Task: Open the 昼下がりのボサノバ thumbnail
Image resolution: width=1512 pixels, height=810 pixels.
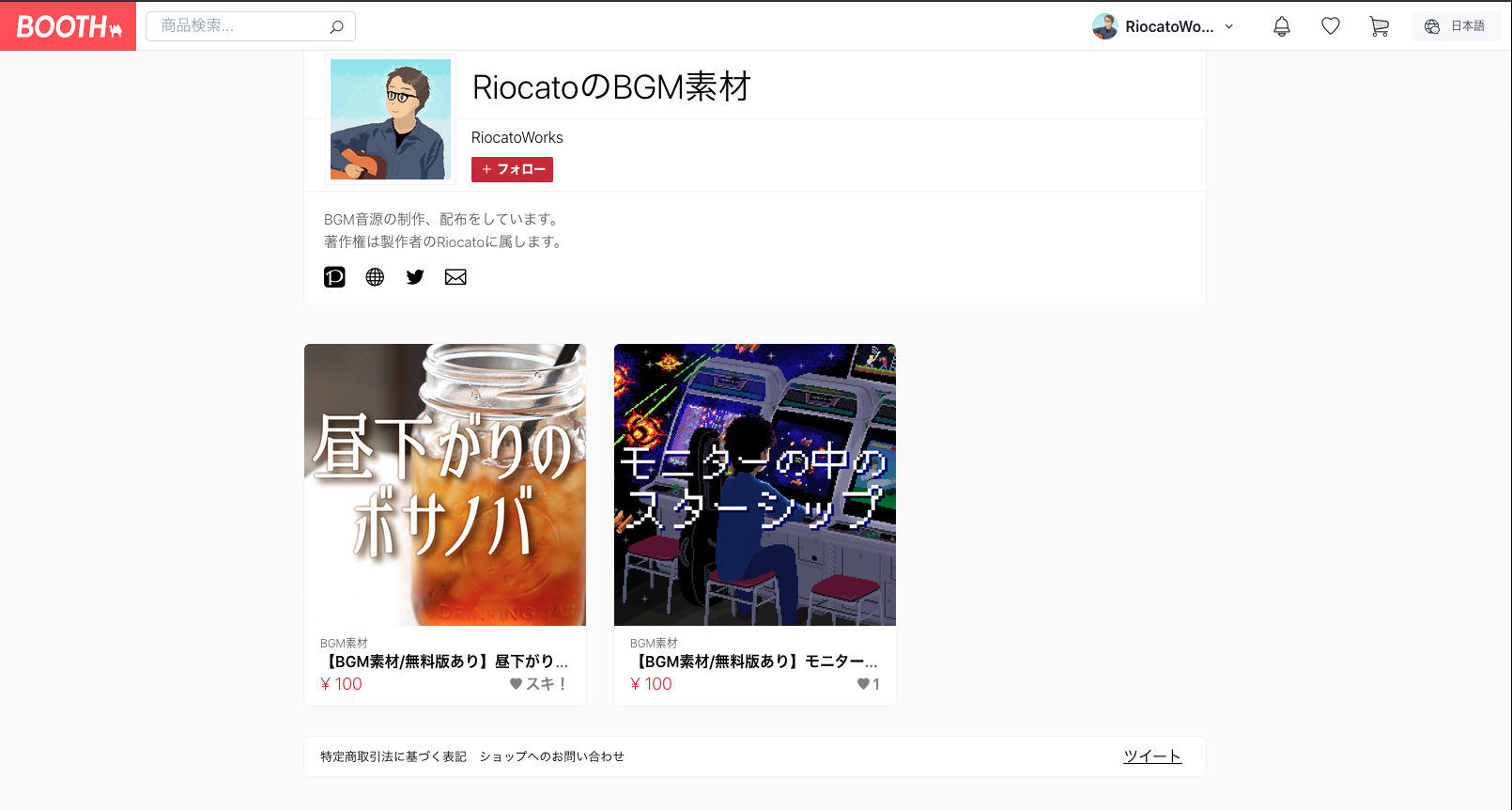Action: tap(445, 485)
